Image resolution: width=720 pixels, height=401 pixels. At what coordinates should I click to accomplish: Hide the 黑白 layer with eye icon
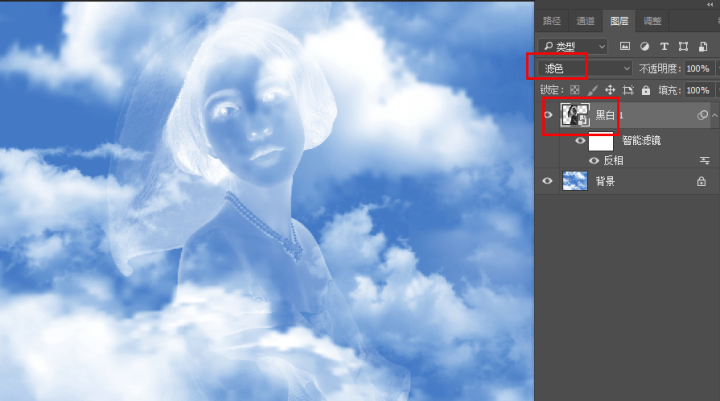click(547, 116)
